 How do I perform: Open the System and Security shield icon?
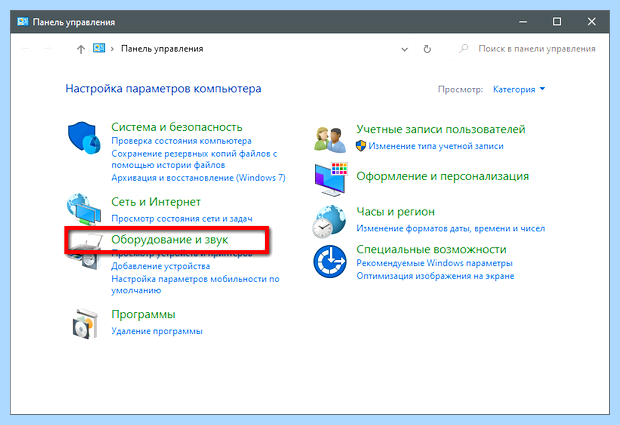(83, 138)
